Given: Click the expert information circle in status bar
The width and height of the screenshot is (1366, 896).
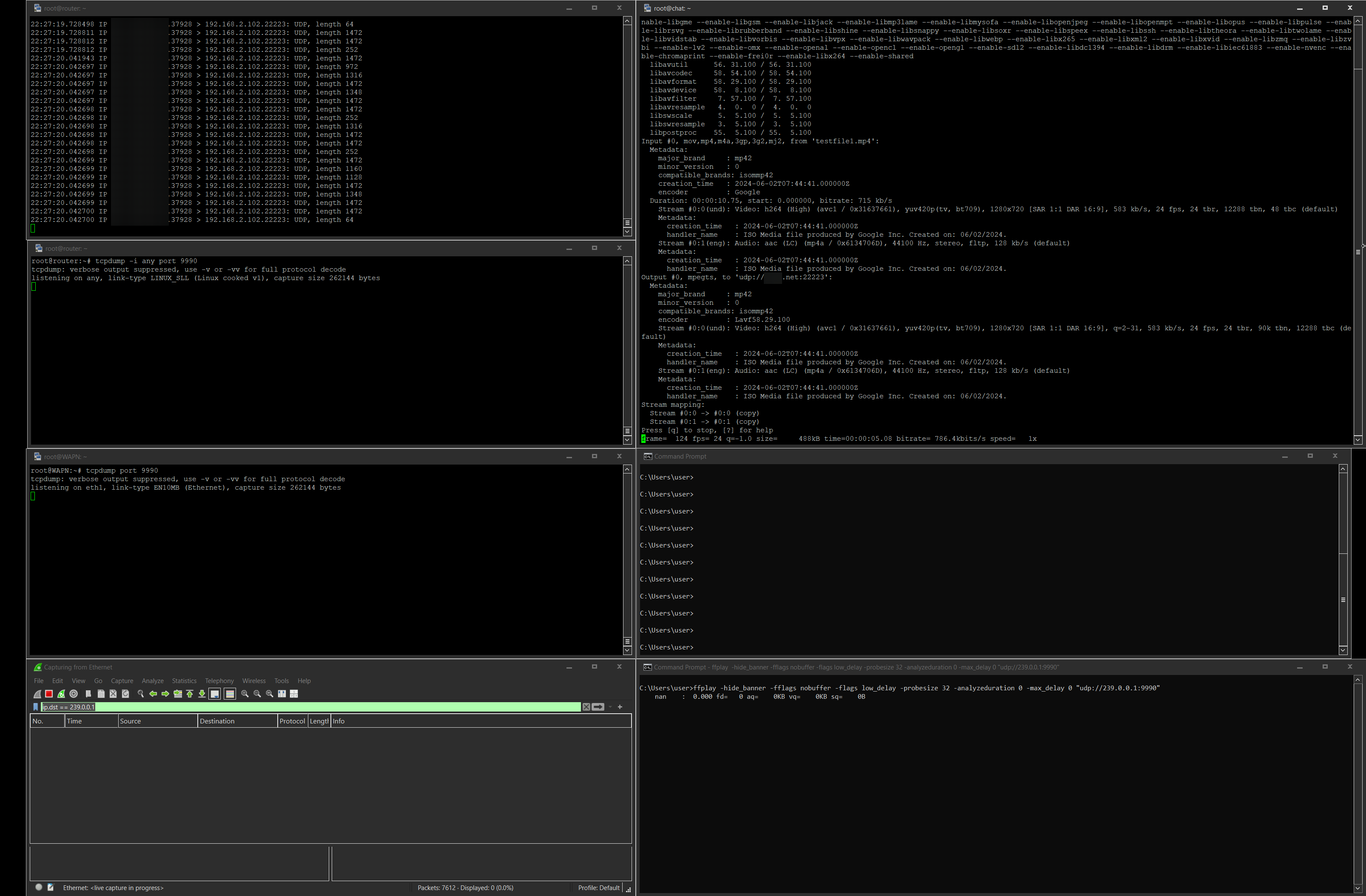Looking at the screenshot, I should pyautogui.click(x=38, y=887).
